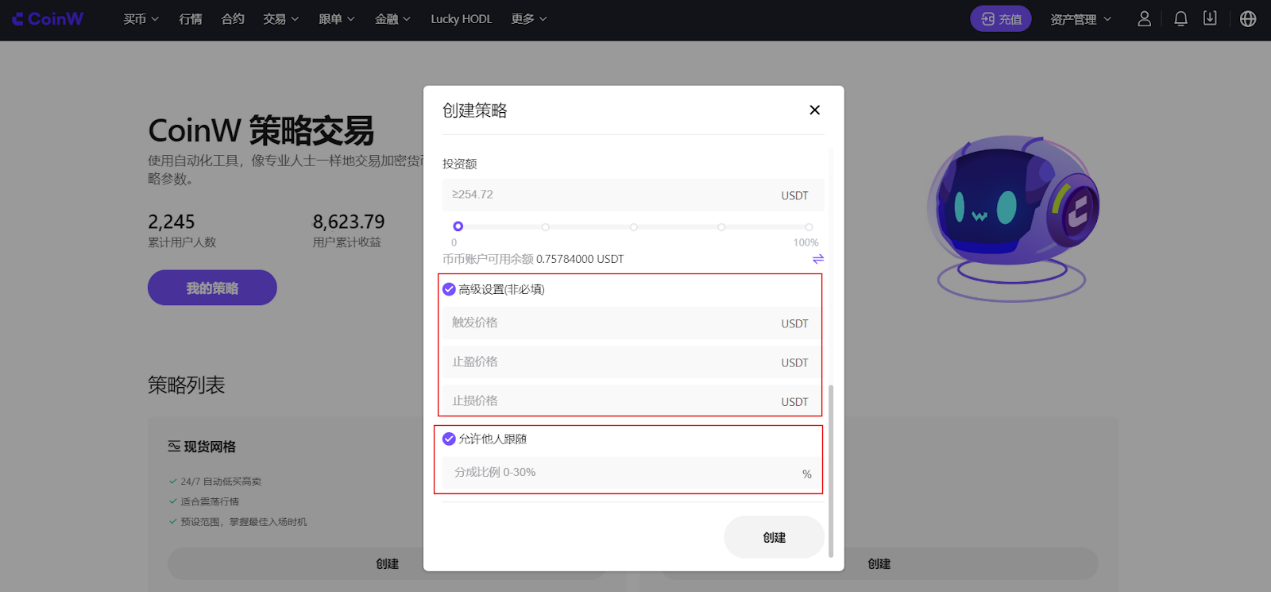1271x592 pixels.
Task: Uncheck the 允许他人跟随 option
Action: [449, 438]
